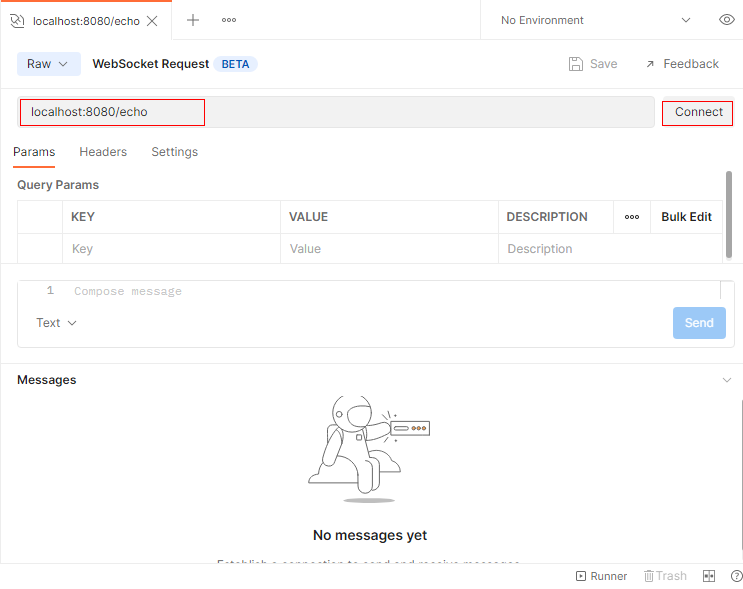This screenshot has height=589, width=743.
Task: Click the No messages yet text
Action: click(370, 535)
